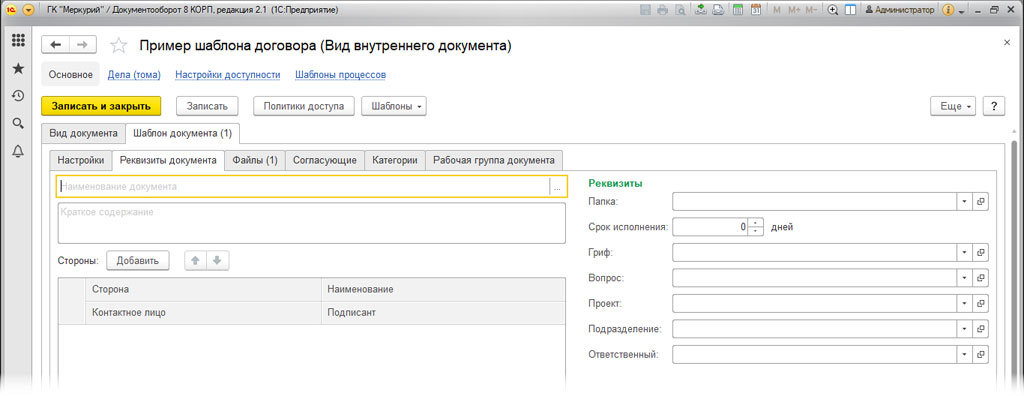Open the Настройки доступности link
1024x396 pixels.
(228, 75)
